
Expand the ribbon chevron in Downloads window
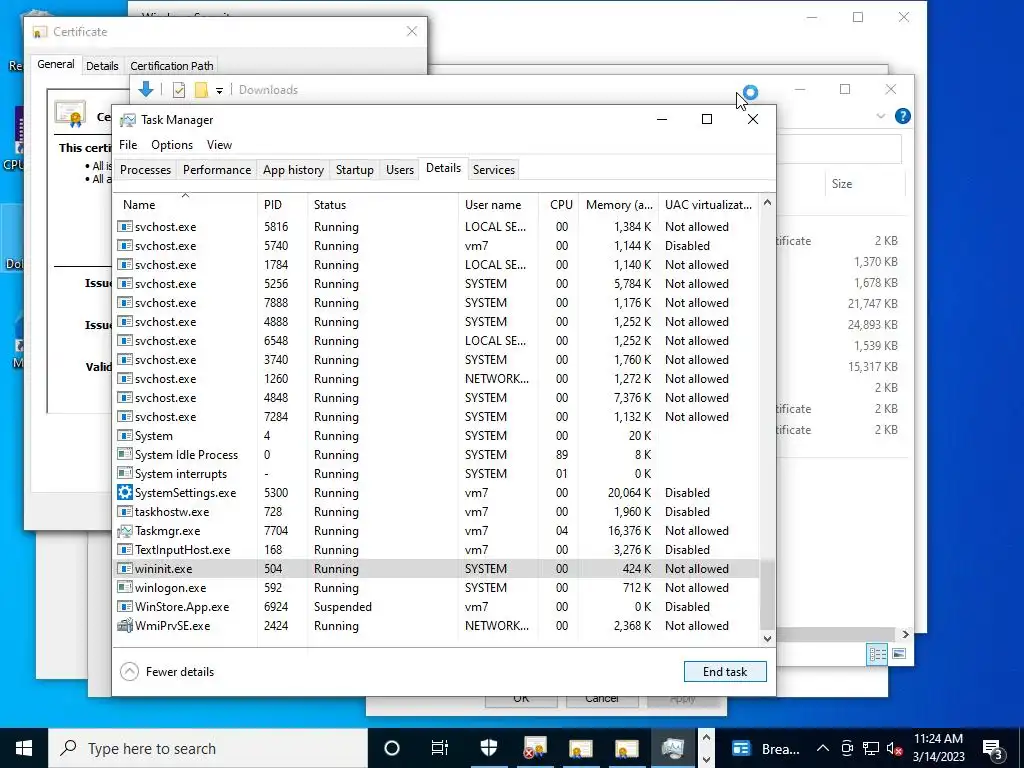[x=880, y=116]
